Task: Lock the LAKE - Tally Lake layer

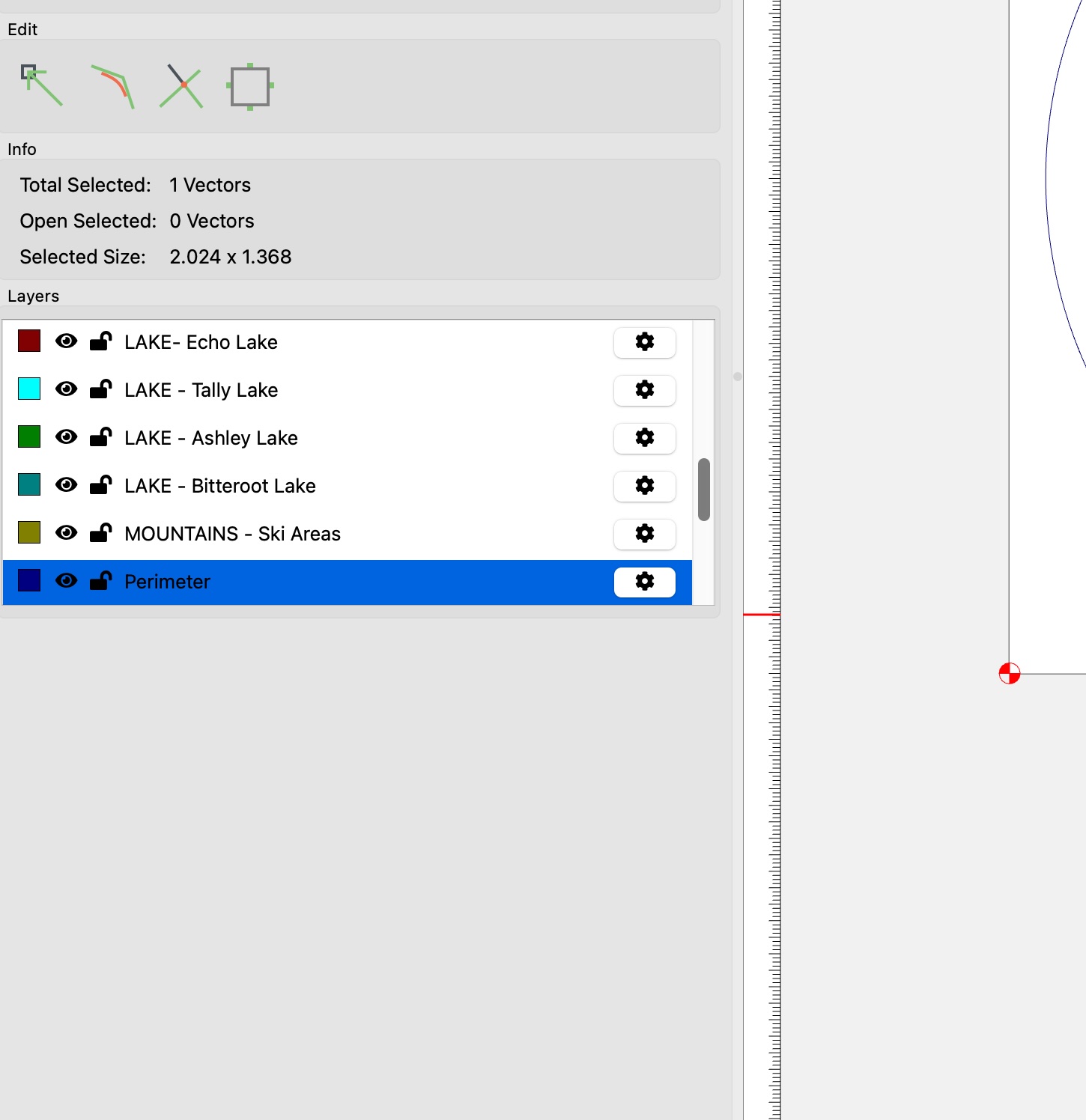Action: click(x=100, y=389)
